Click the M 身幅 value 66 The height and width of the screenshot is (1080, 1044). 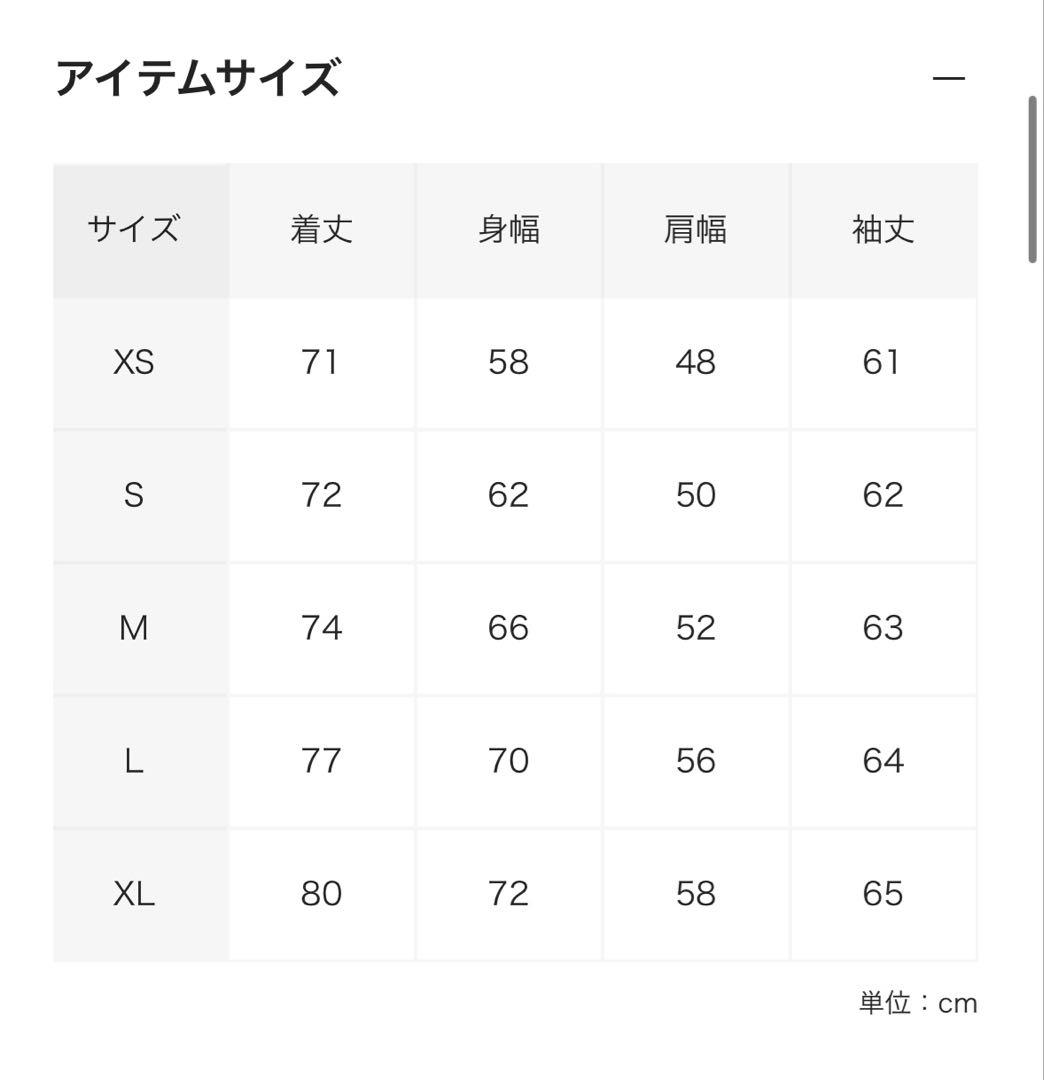508,628
